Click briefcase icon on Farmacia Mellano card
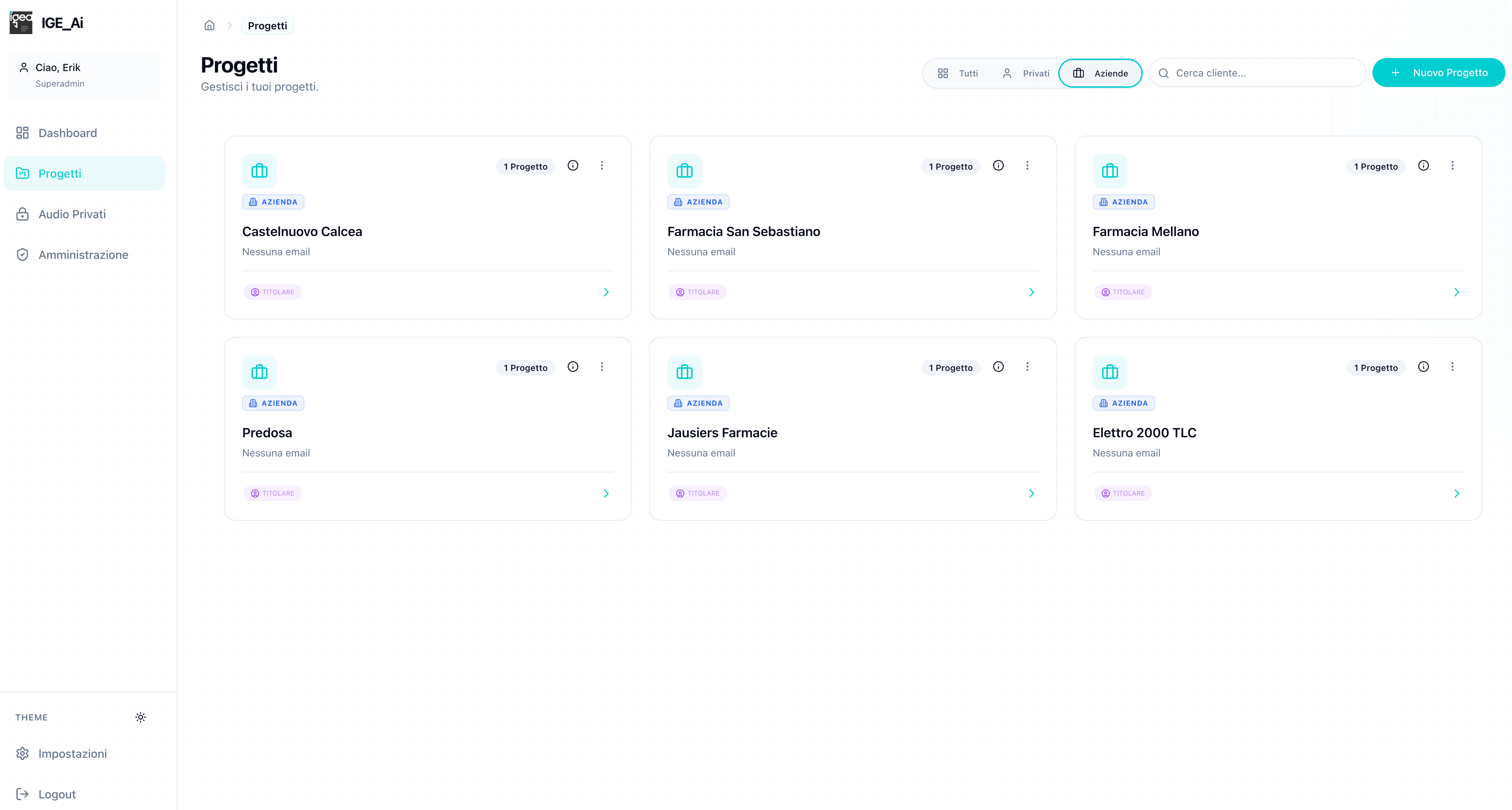Screen dimensions: 1512x810 point(1110,171)
